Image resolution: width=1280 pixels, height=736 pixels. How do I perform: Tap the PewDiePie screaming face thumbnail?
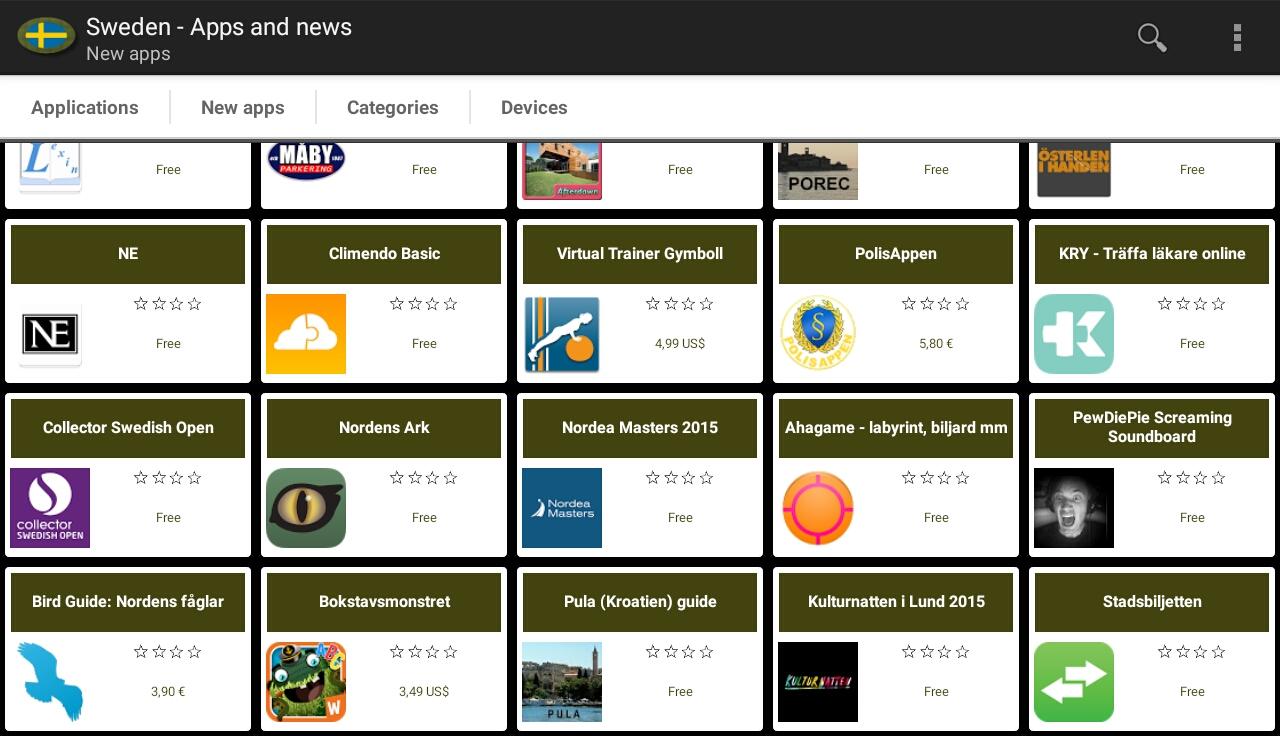pyautogui.click(x=1074, y=508)
